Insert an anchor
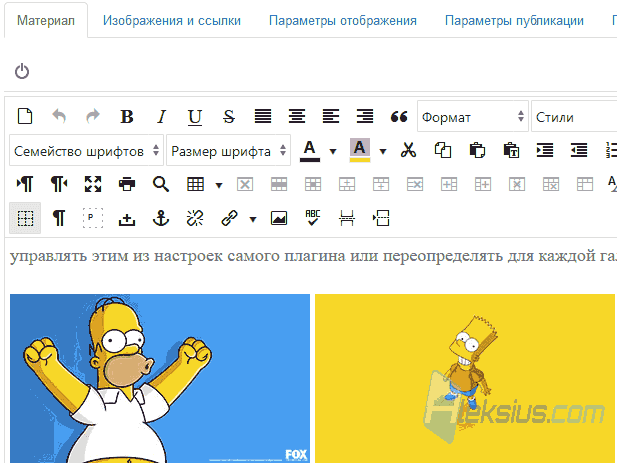Viewport: 617px width, 469px height. tap(161, 218)
